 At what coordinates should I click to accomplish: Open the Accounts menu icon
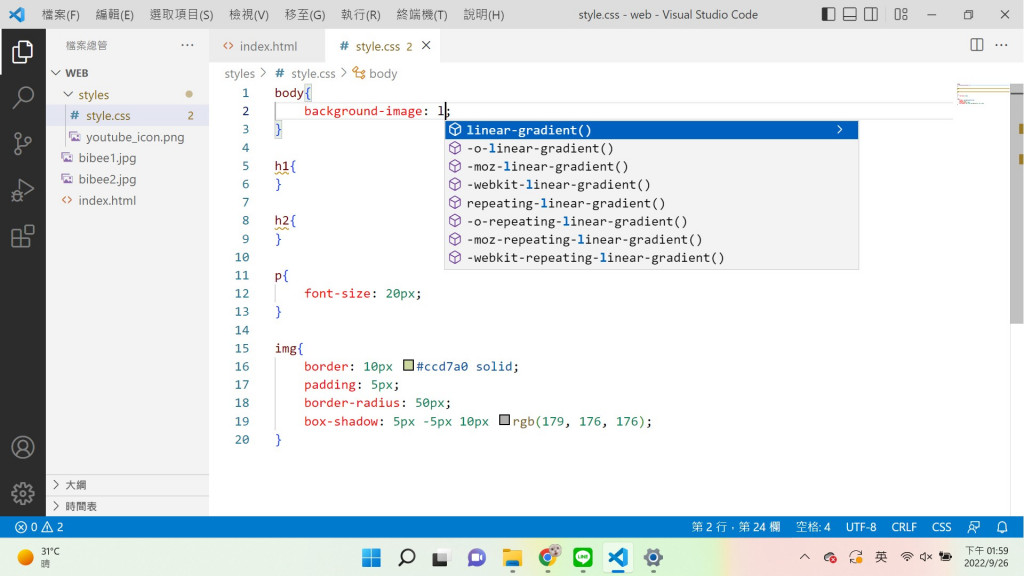click(23, 447)
